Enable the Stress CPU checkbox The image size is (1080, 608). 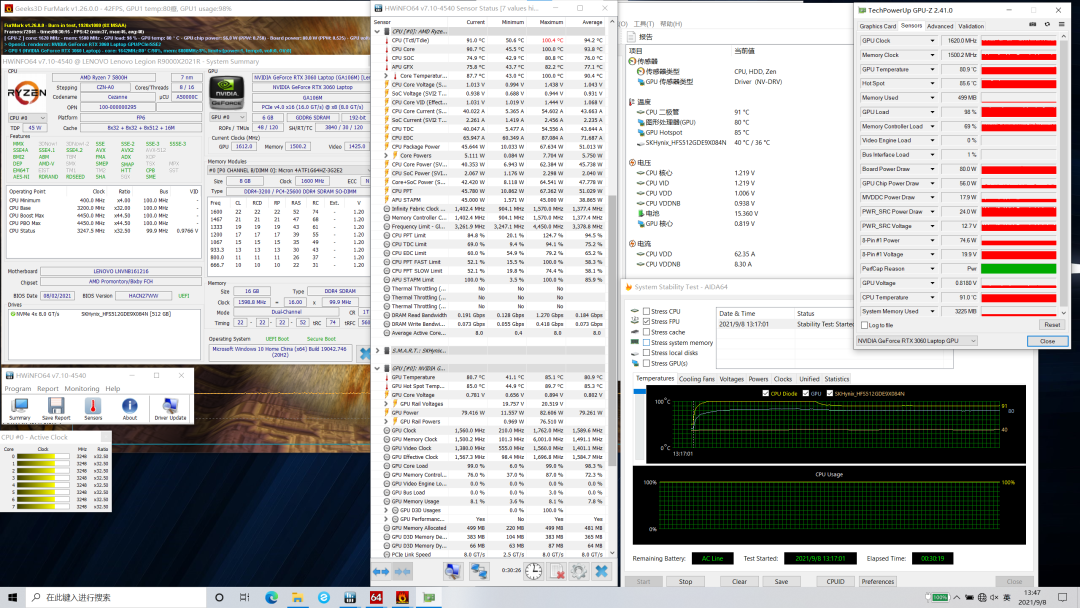pyautogui.click(x=646, y=311)
